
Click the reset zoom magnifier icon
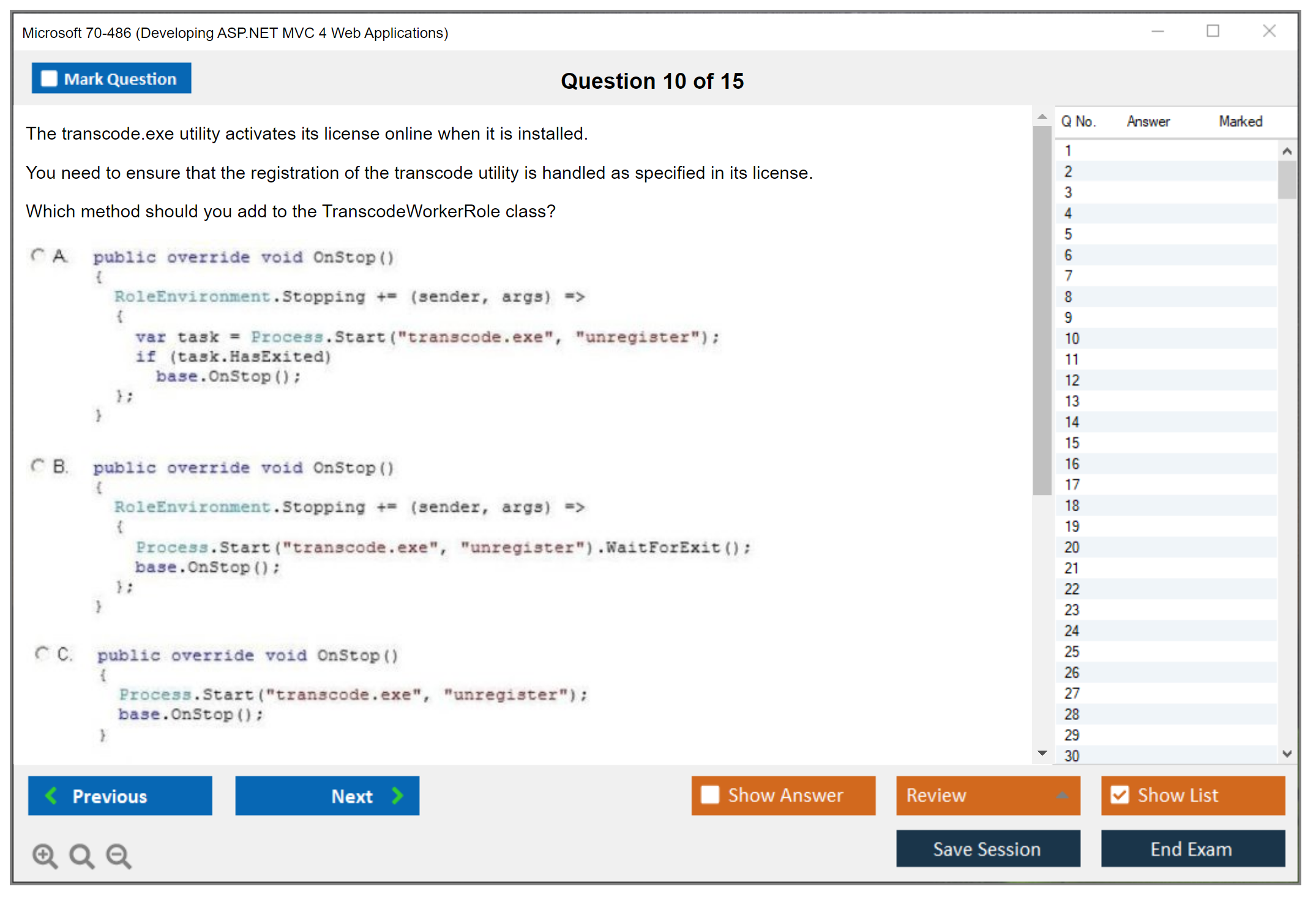81,855
